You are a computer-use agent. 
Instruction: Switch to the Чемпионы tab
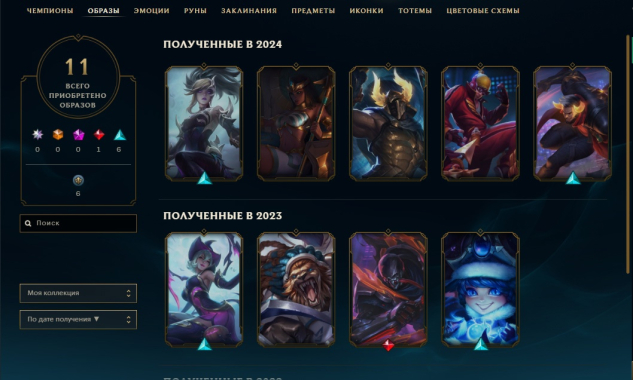click(x=50, y=11)
